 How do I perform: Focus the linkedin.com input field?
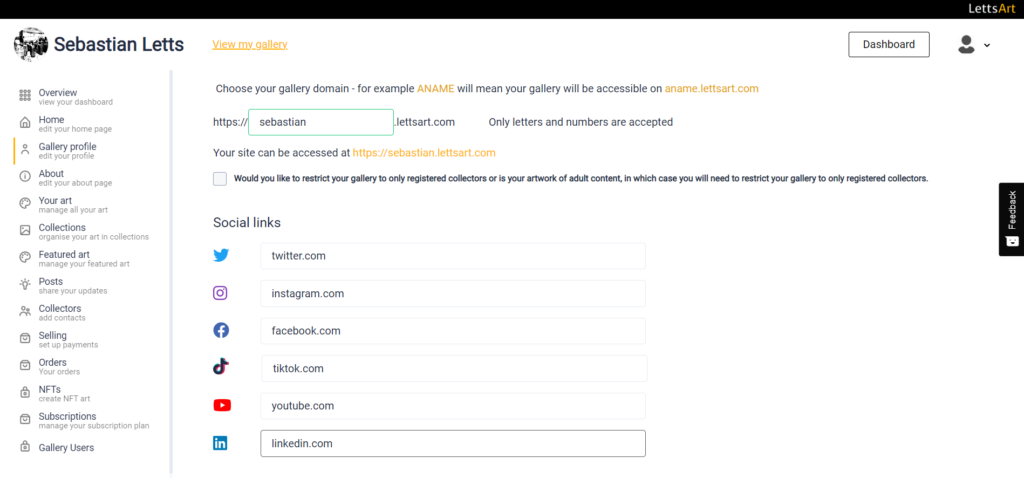pos(453,443)
